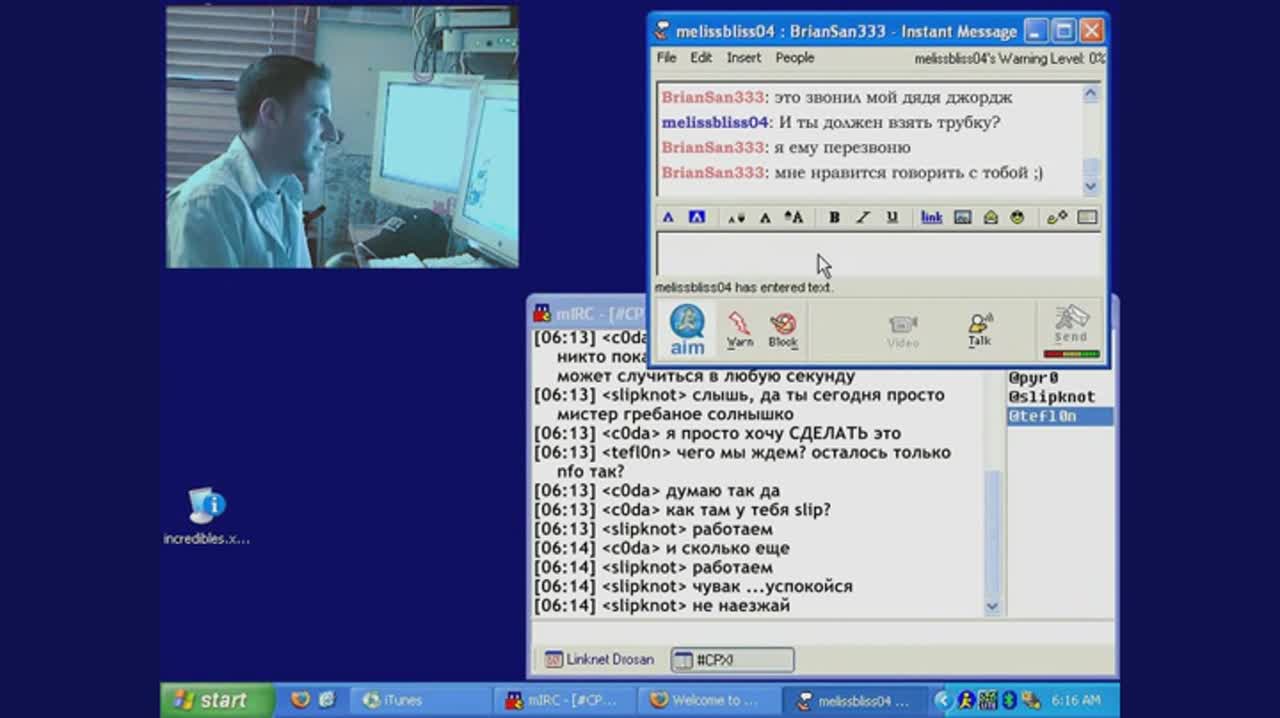This screenshot has height=718, width=1280.
Task: Switch to the #CPX channel tab
Action: (x=732, y=660)
